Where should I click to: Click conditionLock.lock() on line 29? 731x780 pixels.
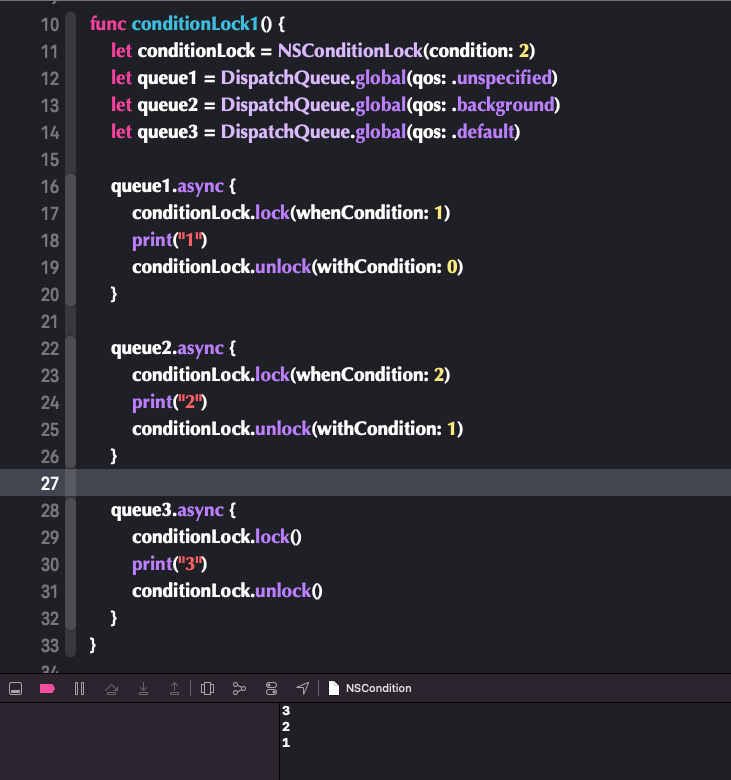click(216, 537)
